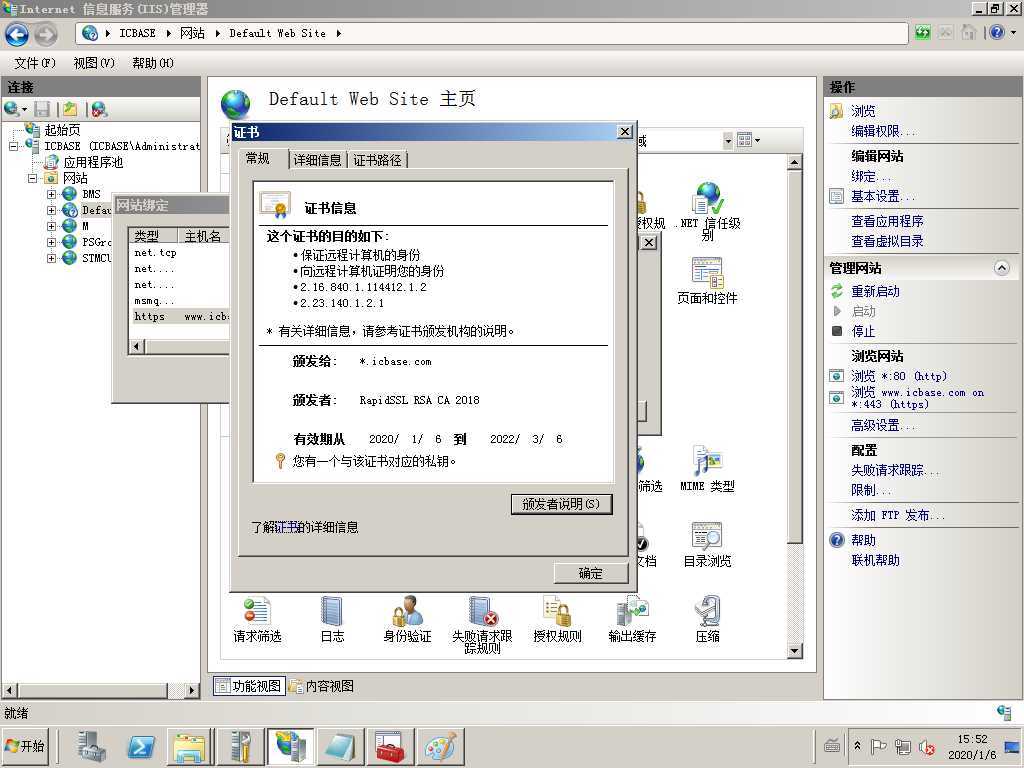Expand the Default Web Site tree node
The image size is (1024, 768).
pos(52,210)
